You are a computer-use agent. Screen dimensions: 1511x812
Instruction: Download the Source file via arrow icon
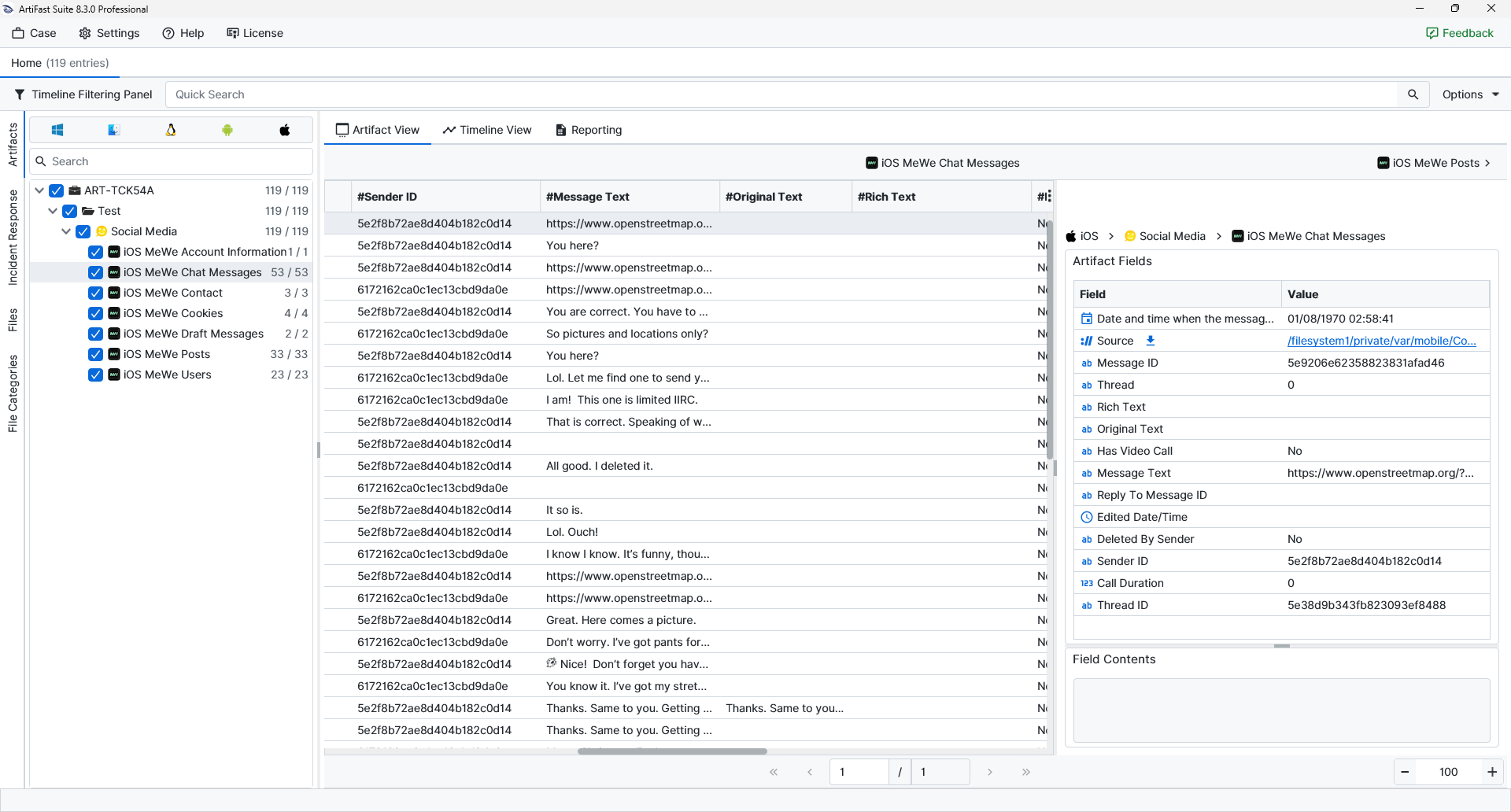[x=1151, y=341]
